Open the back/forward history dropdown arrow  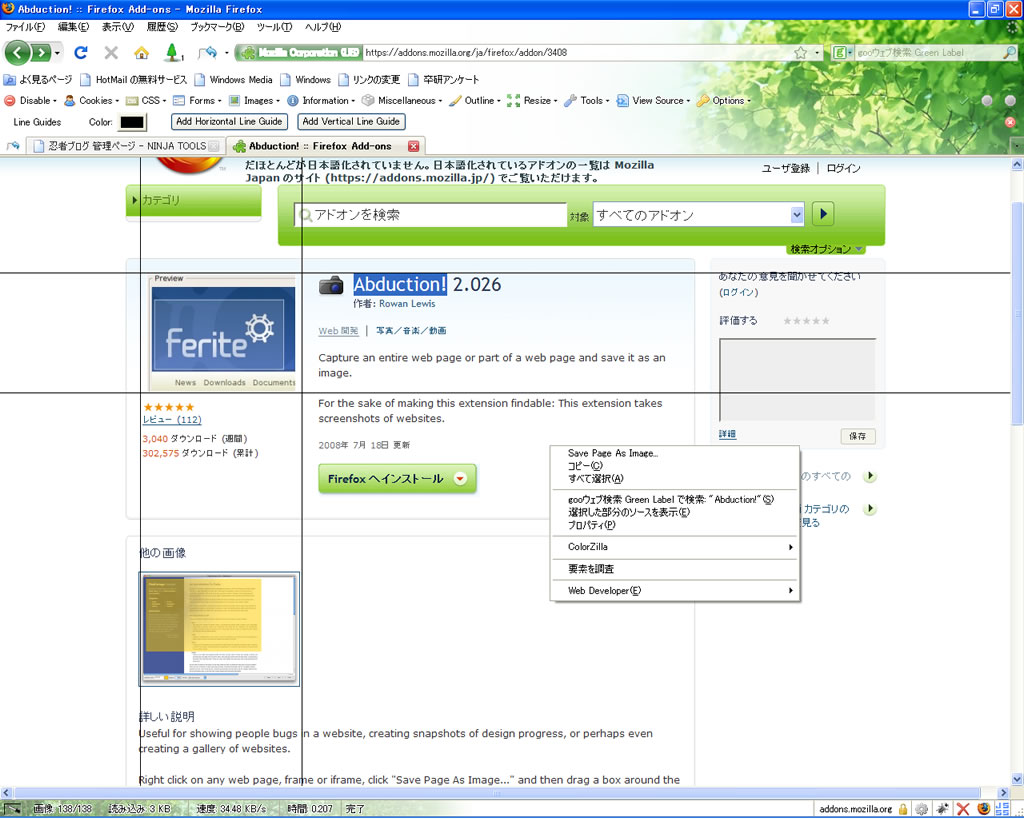[57, 52]
